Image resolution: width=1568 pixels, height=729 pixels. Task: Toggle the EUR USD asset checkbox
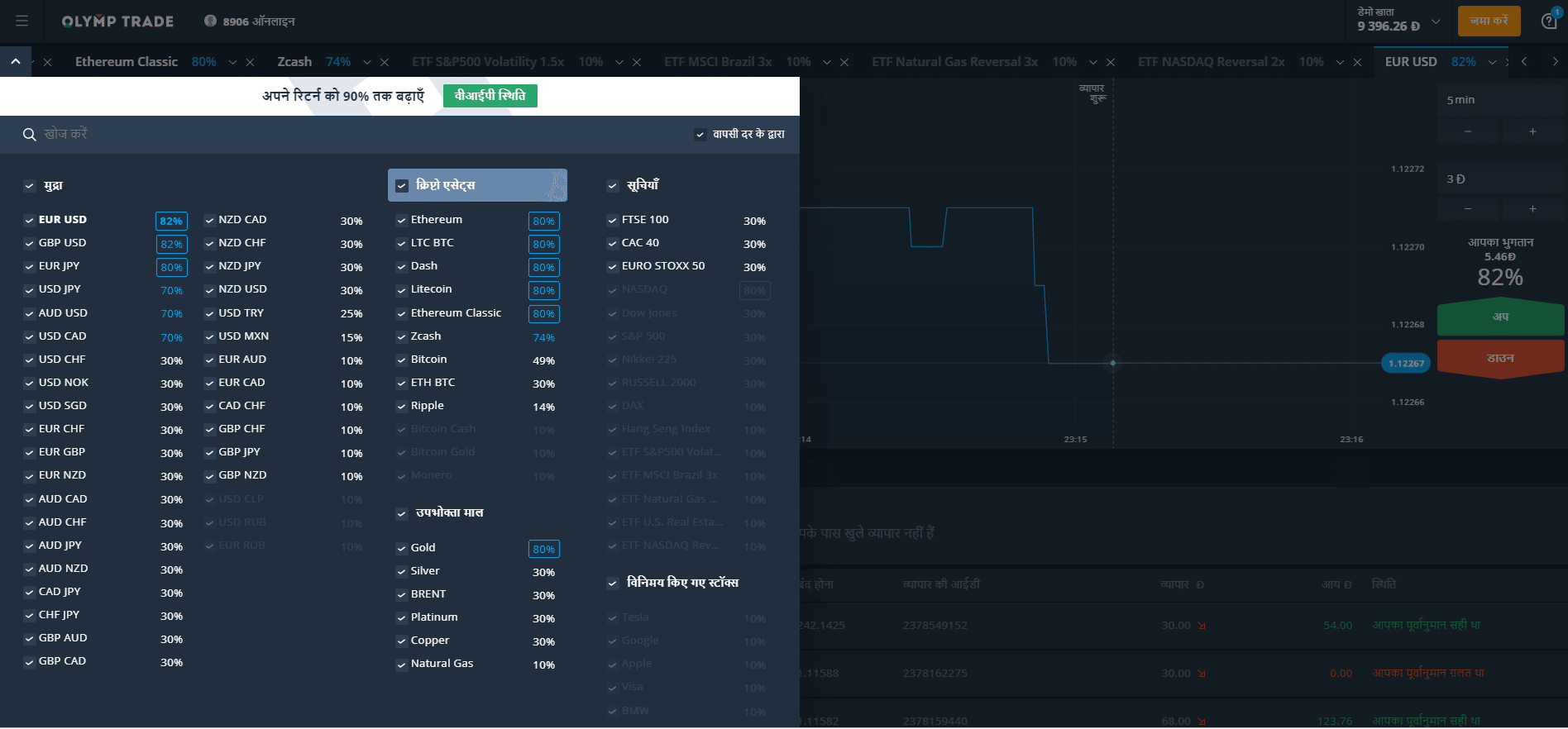pyautogui.click(x=30, y=220)
